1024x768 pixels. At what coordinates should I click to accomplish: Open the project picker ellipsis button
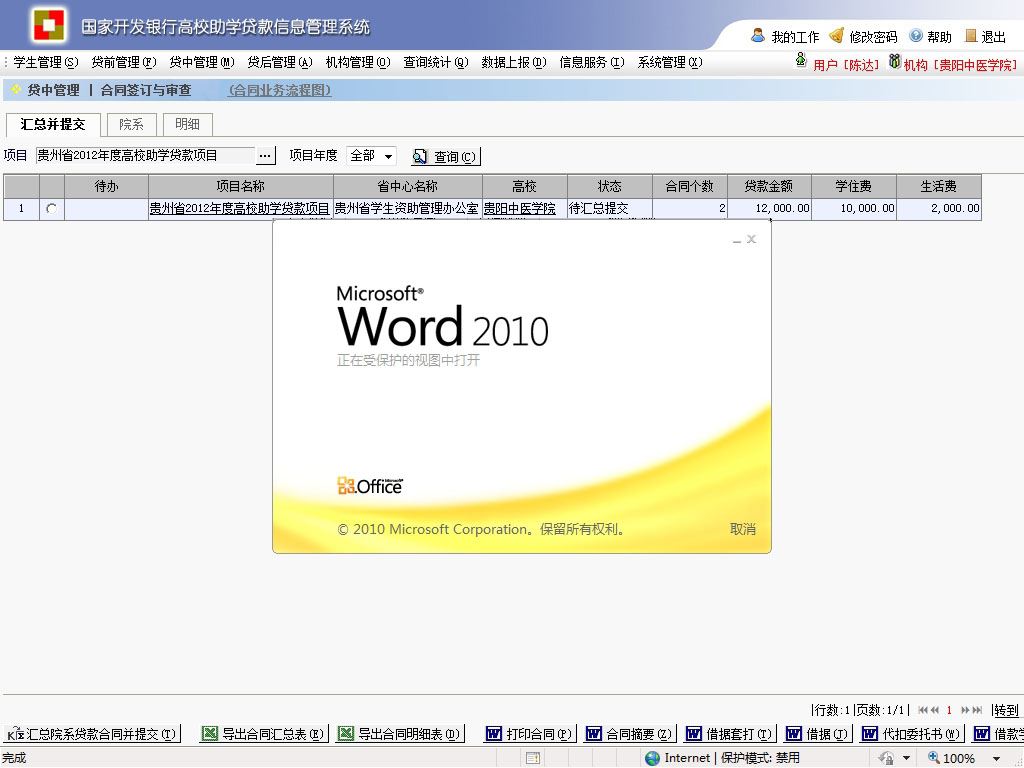coord(265,155)
